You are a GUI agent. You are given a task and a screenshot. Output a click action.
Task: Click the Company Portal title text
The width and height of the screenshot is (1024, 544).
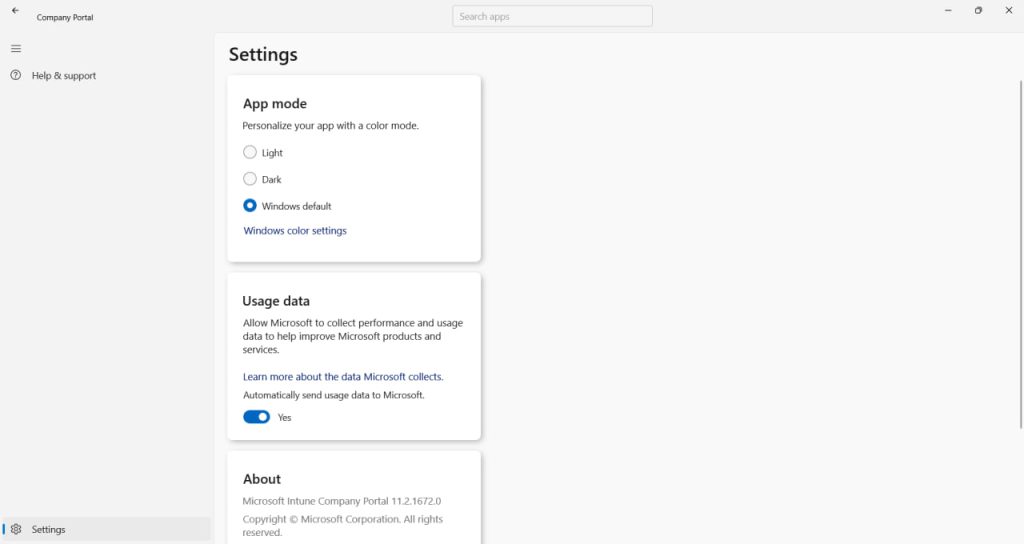[65, 17]
